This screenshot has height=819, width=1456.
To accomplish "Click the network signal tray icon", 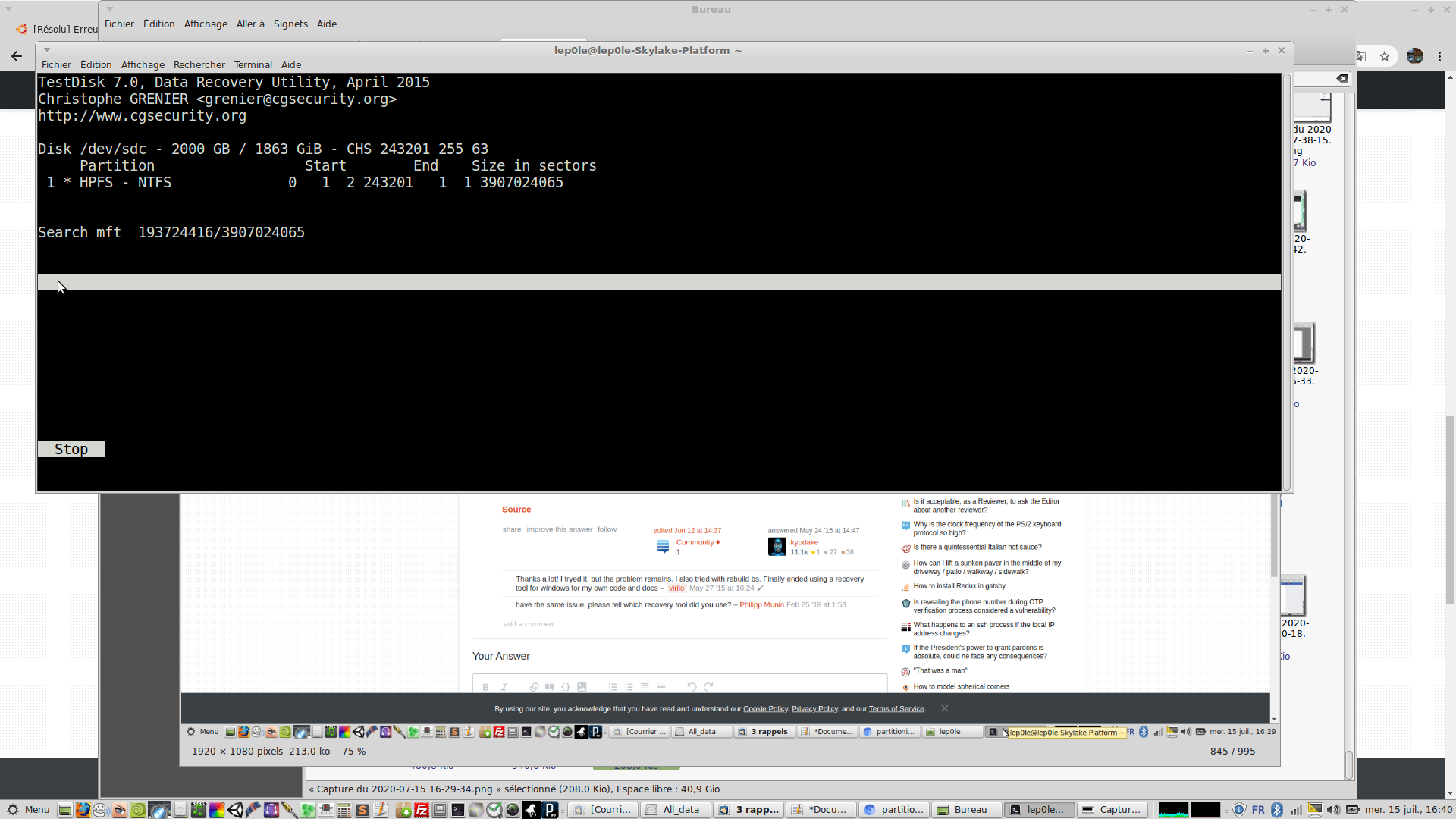I will 1296,810.
